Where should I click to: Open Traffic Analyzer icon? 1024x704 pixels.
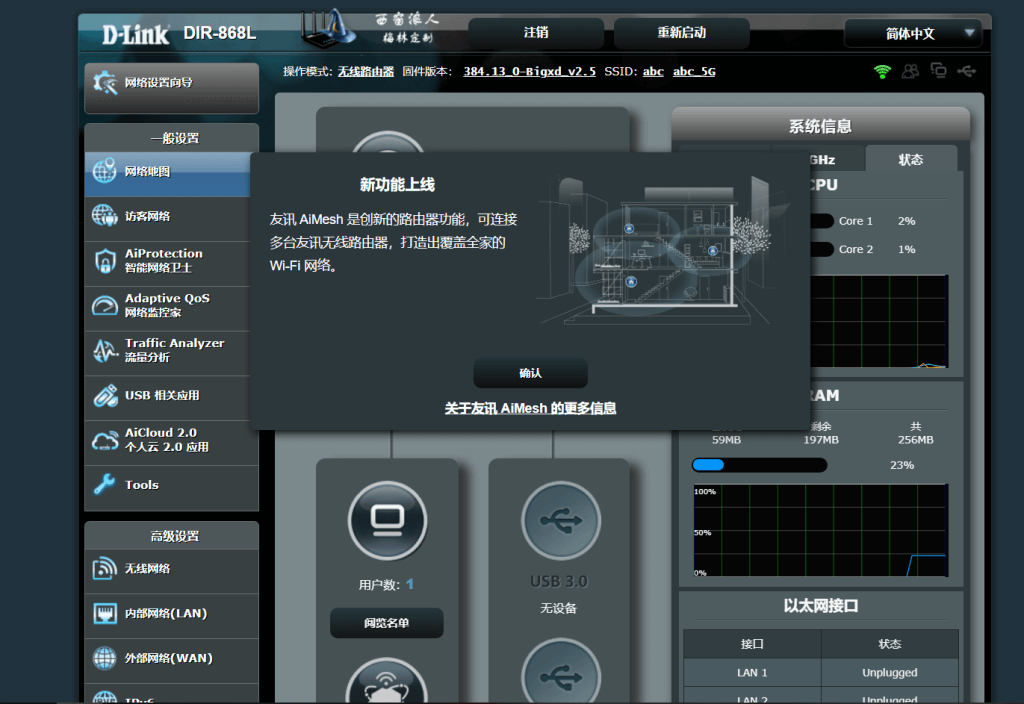pos(104,350)
